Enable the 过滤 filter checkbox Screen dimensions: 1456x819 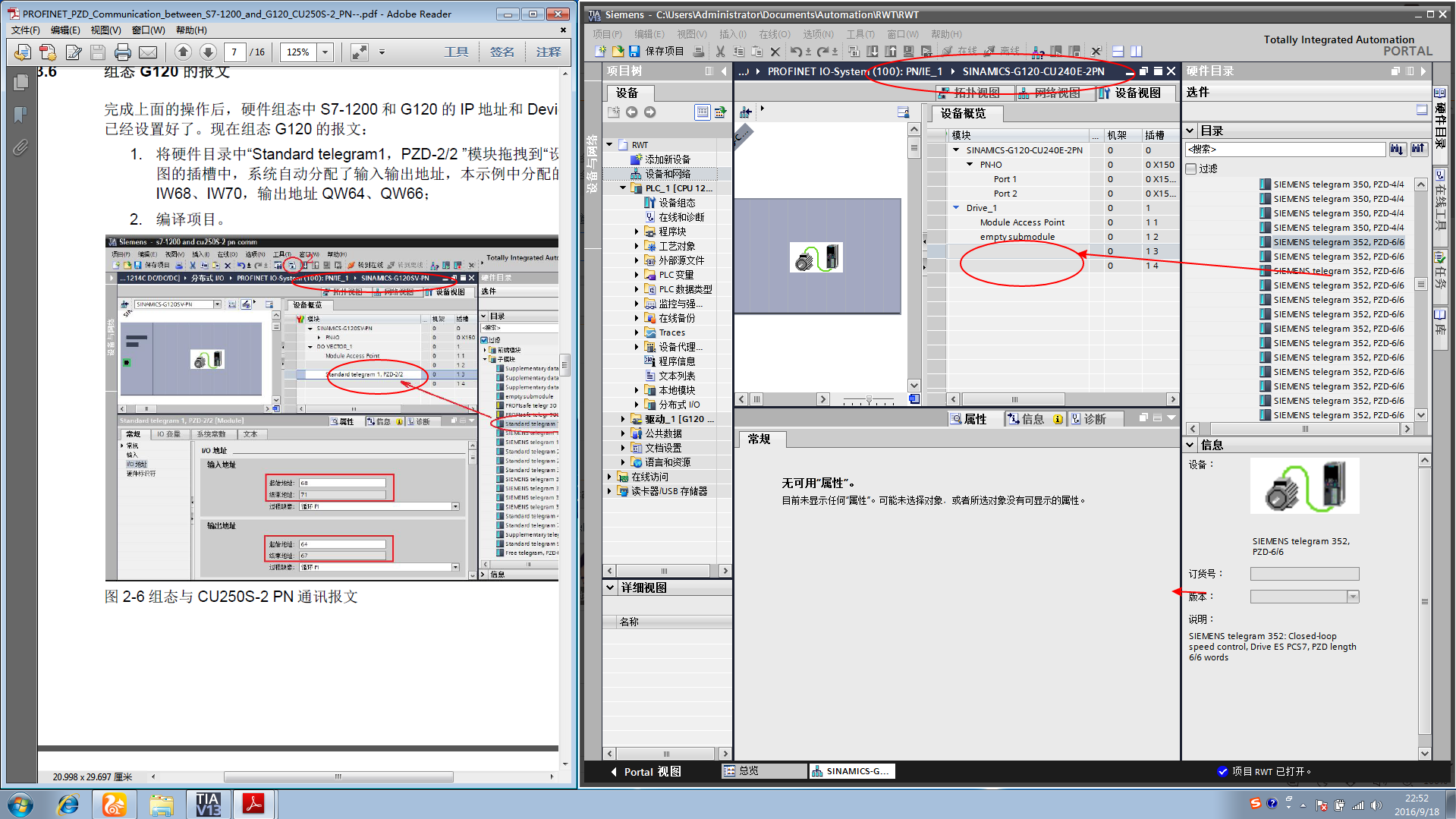(1191, 169)
